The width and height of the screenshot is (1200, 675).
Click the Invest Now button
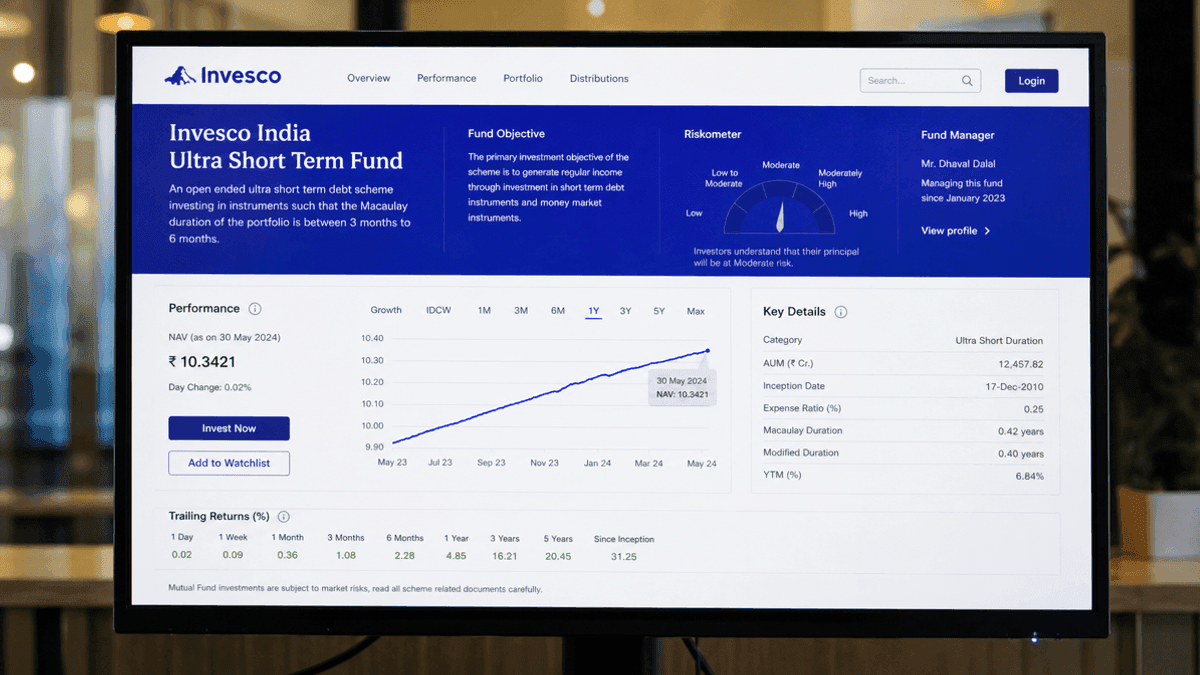(229, 428)
